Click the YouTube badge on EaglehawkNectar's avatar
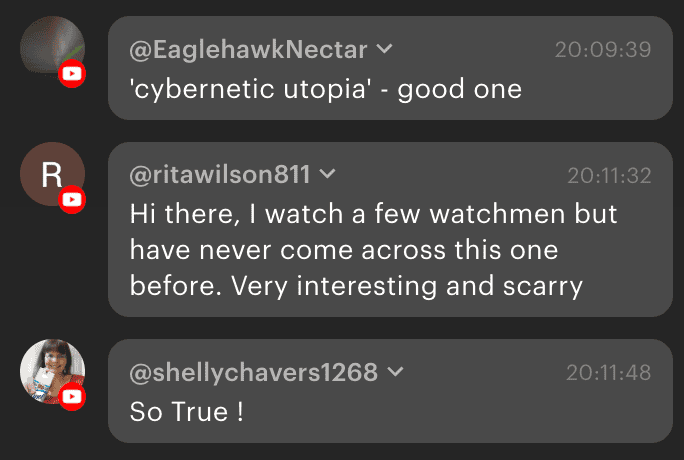This screenshot has height=460, width=684. [x=72, y=73]
